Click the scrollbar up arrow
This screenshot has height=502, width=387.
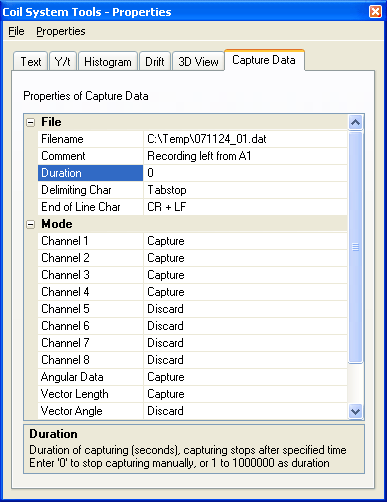355,122
